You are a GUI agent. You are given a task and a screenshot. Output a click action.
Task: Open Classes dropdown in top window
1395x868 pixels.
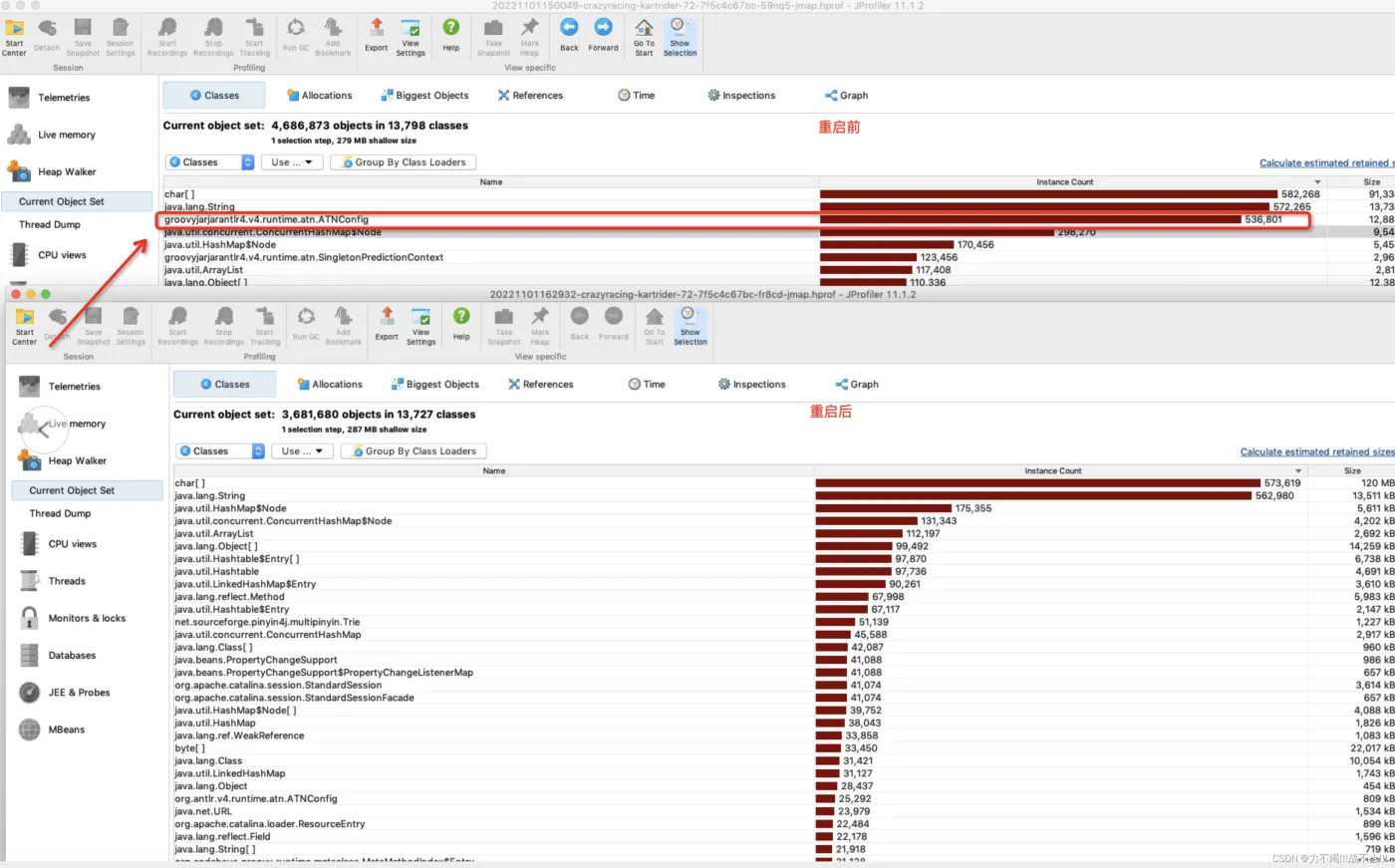[210, 162]
